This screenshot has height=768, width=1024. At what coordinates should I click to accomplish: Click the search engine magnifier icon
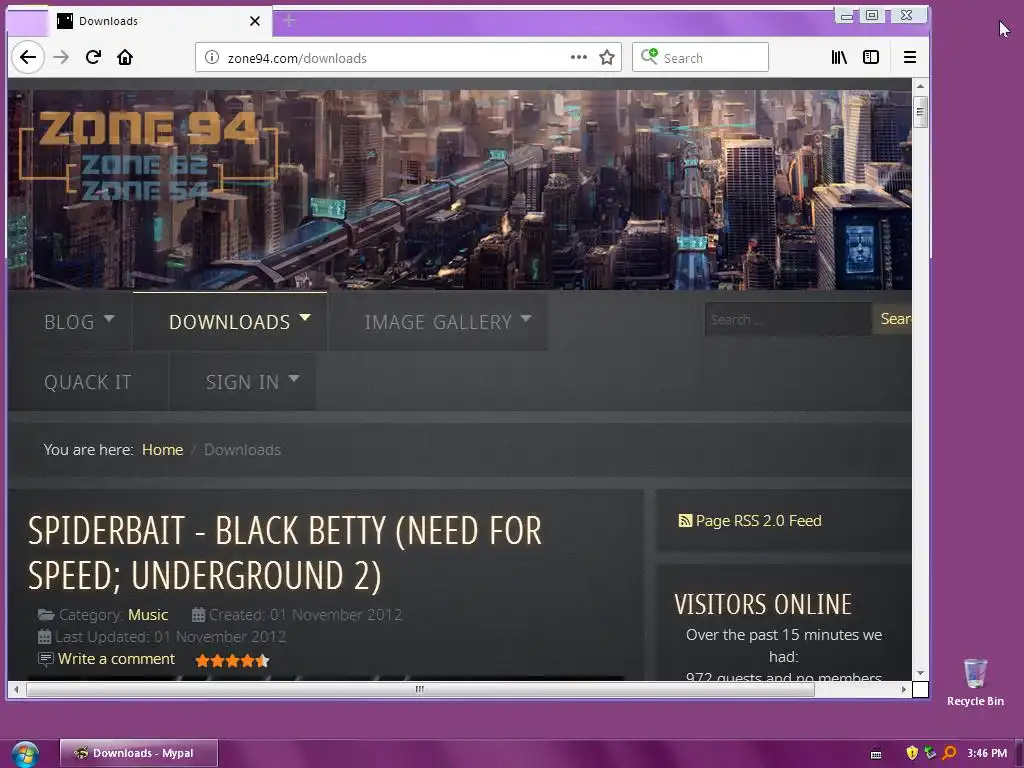[x=649, y=56]
